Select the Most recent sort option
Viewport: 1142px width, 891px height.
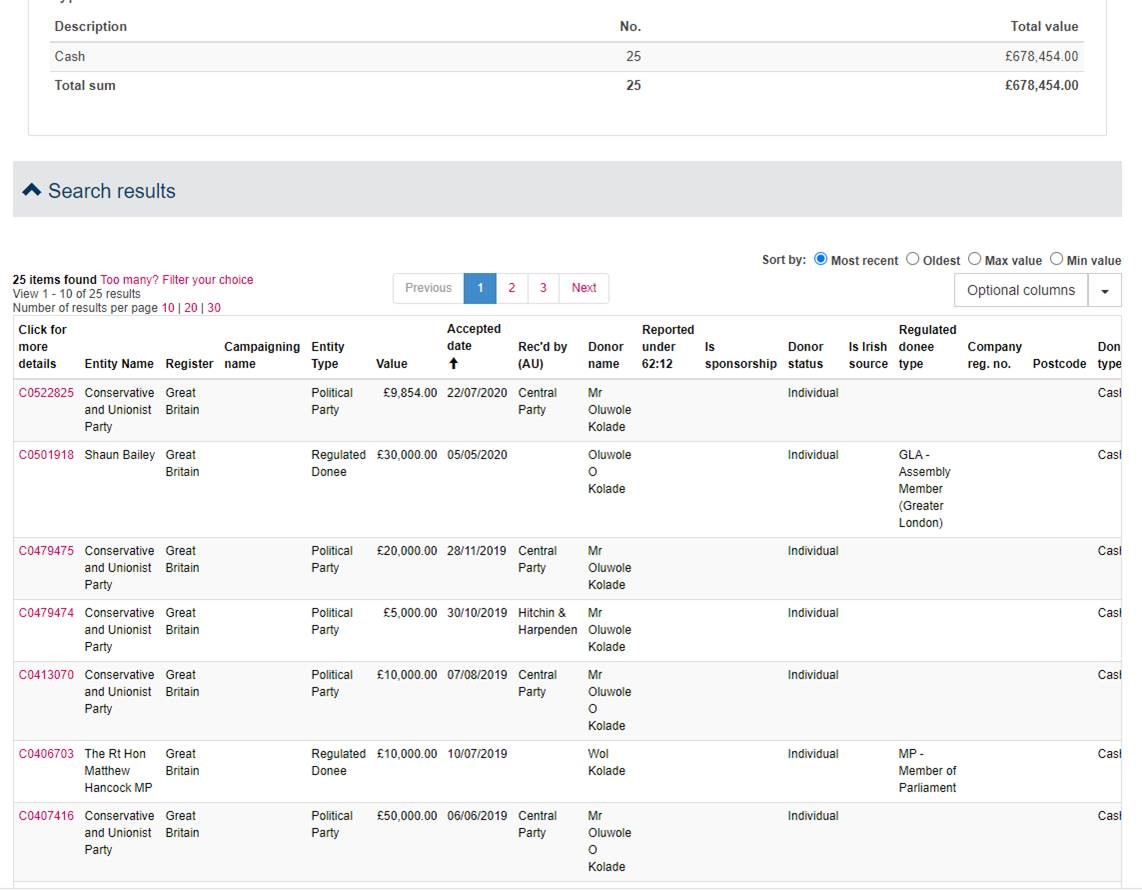[820, 259]
